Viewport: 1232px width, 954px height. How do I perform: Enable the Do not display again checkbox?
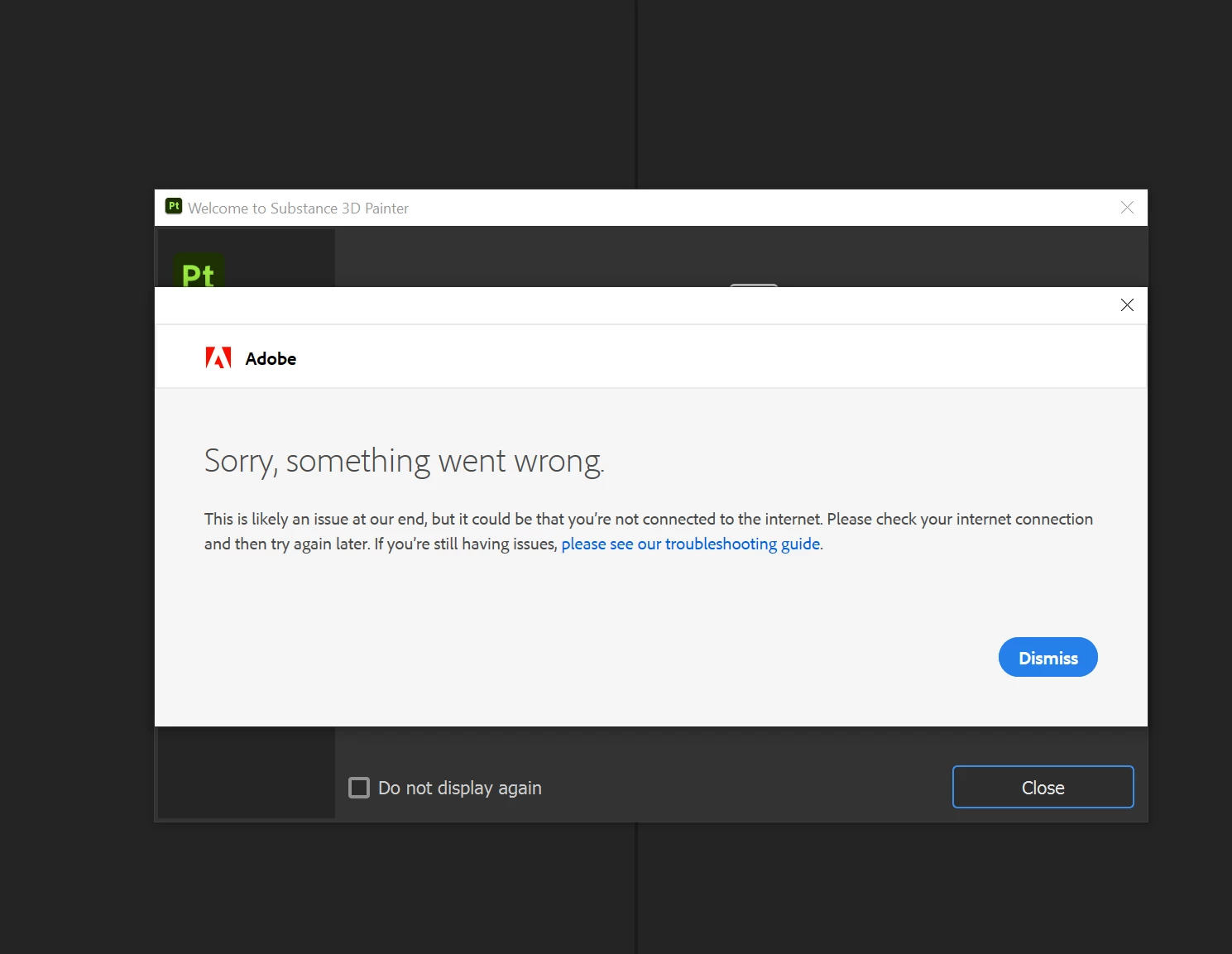[359, 787]
